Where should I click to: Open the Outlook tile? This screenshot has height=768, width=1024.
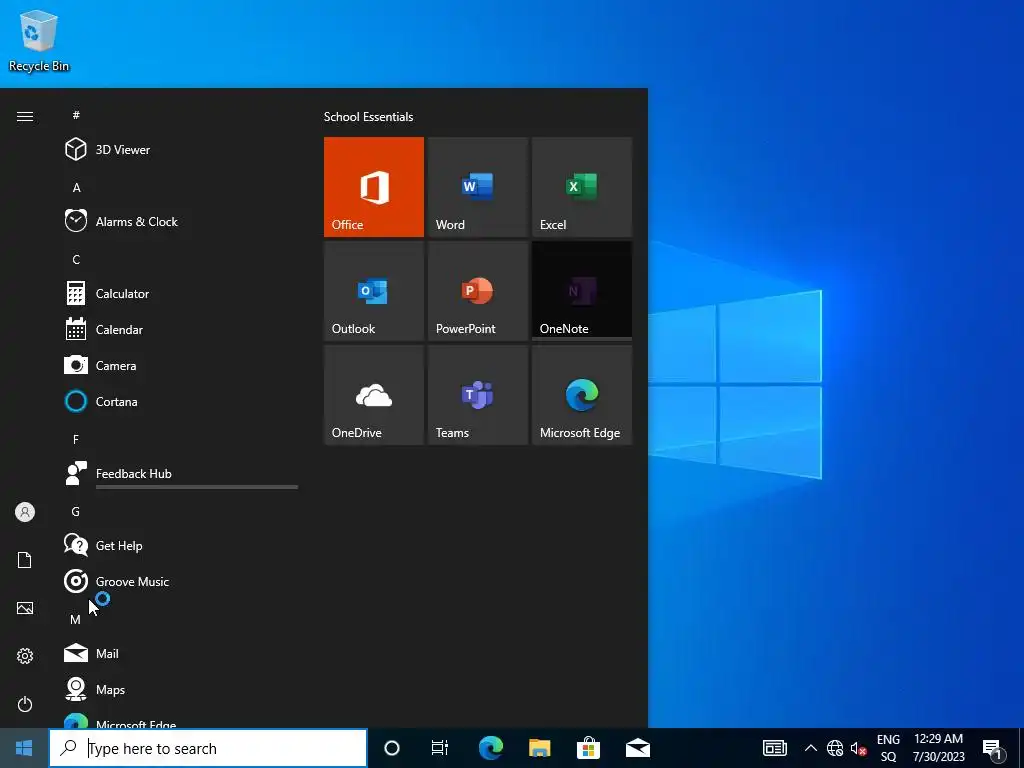[x=374, y=291]
